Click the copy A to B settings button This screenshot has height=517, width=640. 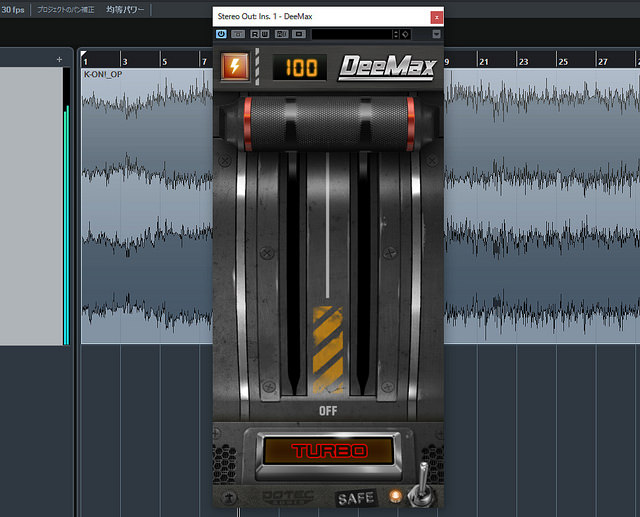click(299, 34)
